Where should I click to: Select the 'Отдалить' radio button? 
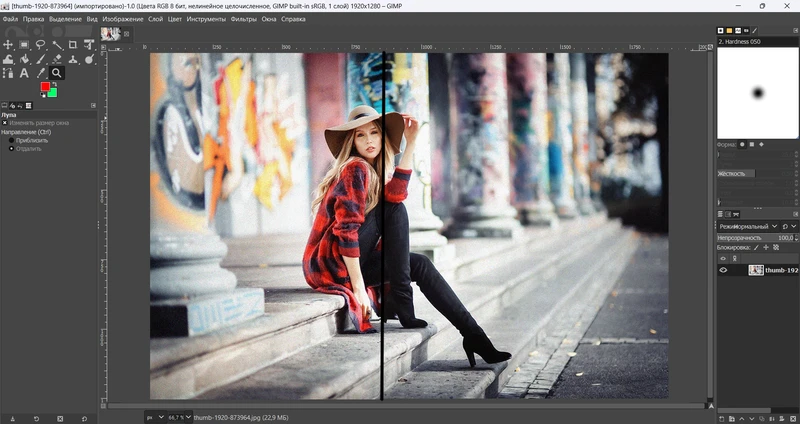click(11, 148)
